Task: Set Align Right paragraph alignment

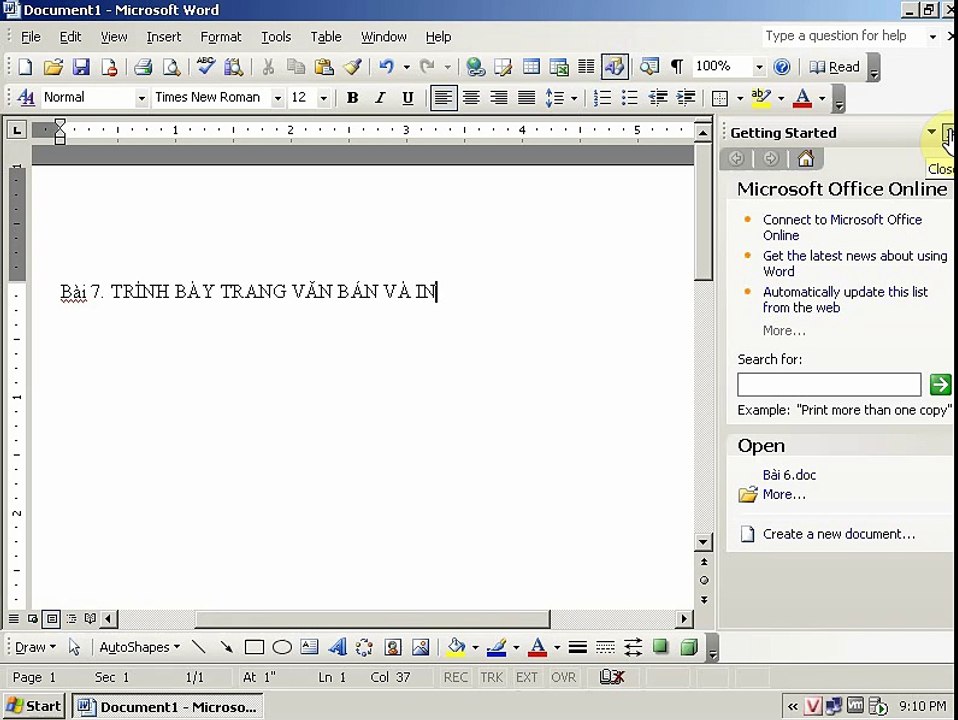Action: click(499, 98)
